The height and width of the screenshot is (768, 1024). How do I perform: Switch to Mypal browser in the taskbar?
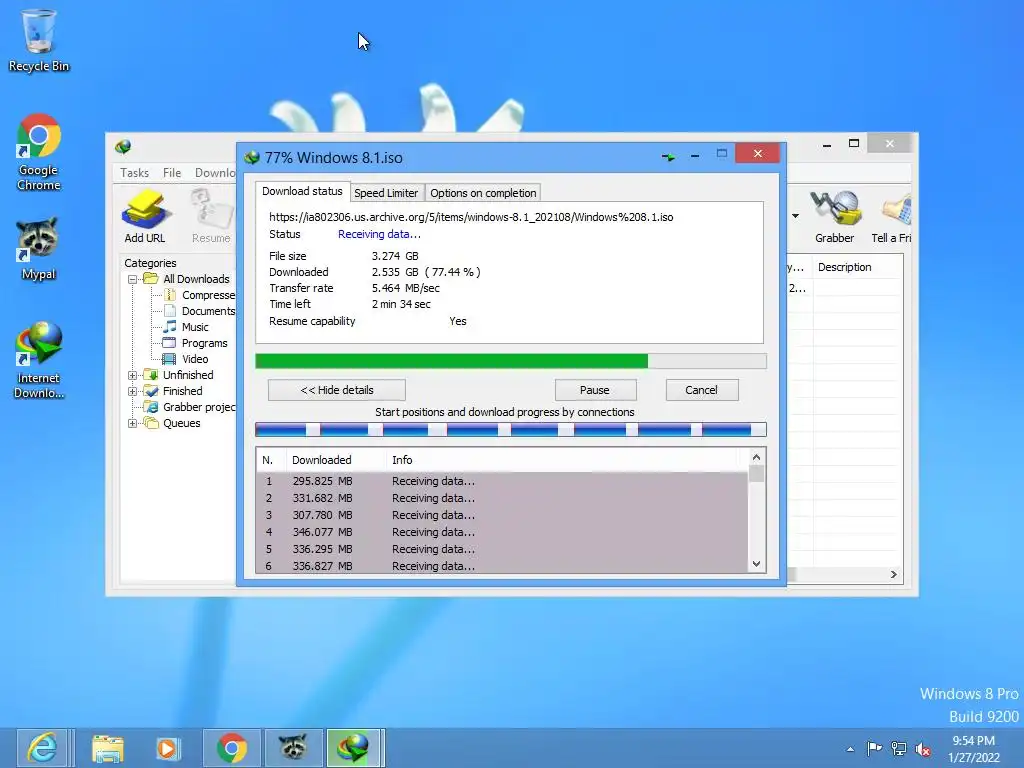[x=293, y=748]
